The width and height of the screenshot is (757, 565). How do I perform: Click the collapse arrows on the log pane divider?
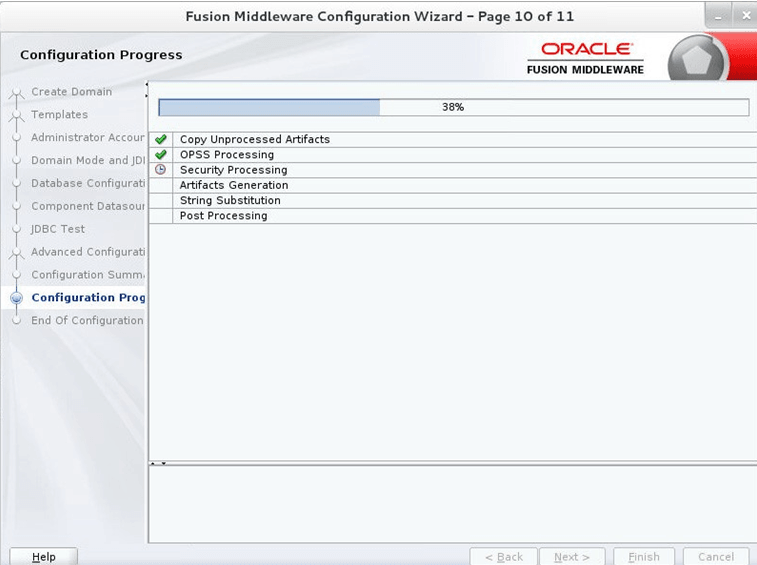tap(158, 464)
